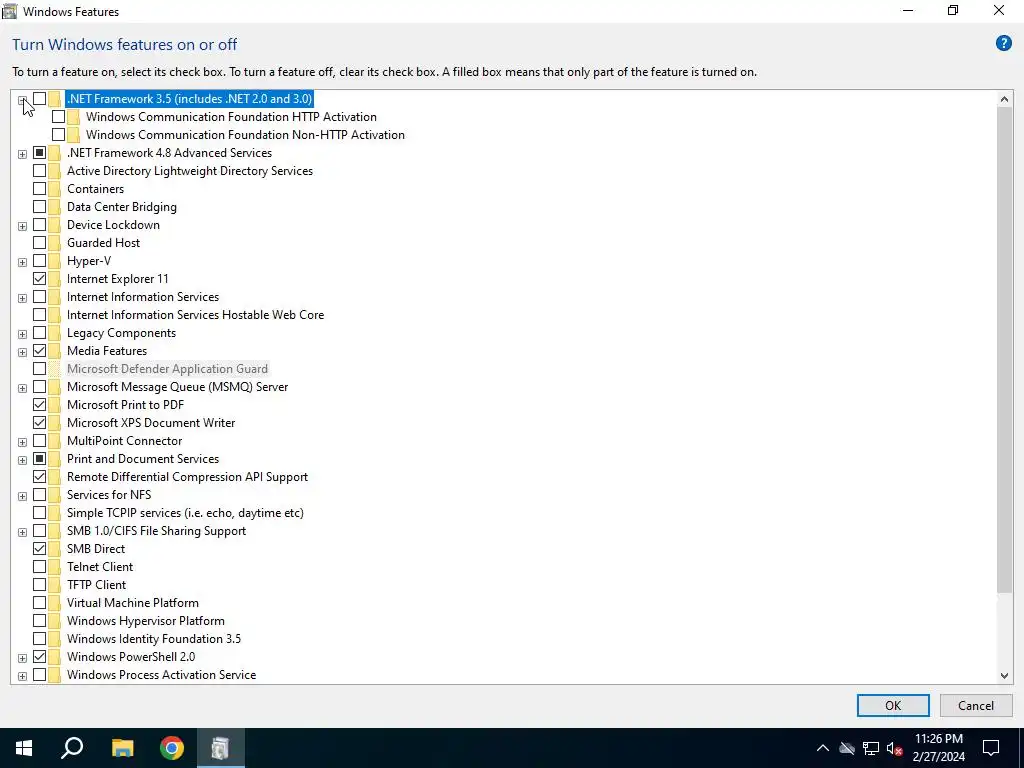Enable TFTP Client checkbox

[x=40, y=584]
